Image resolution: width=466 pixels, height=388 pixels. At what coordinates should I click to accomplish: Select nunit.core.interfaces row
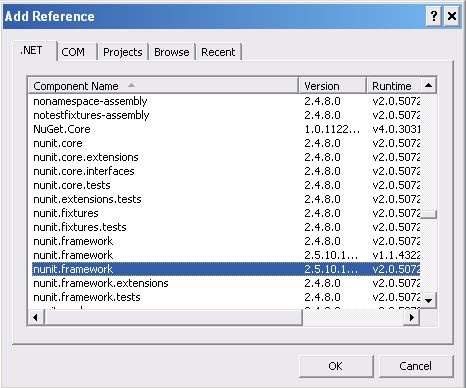tap(226, 171)
